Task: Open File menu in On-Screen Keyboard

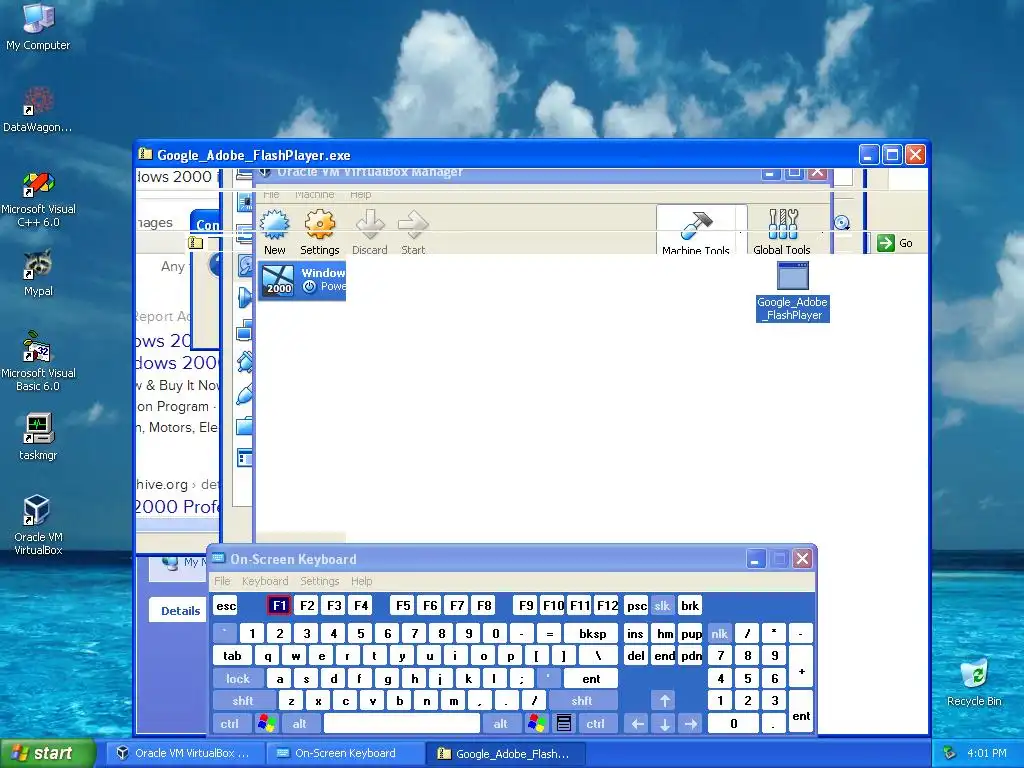Action: [x=223, y=581]
